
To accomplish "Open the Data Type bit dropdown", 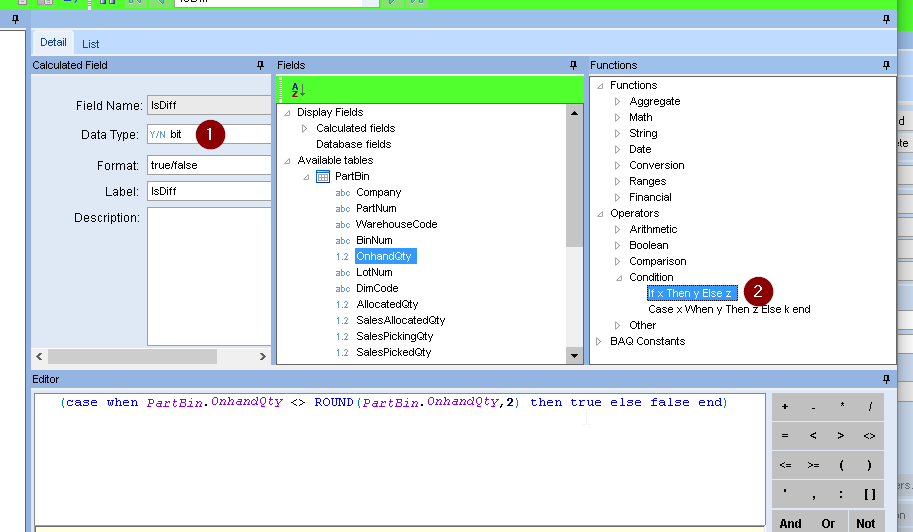I will tap(209, 134).
